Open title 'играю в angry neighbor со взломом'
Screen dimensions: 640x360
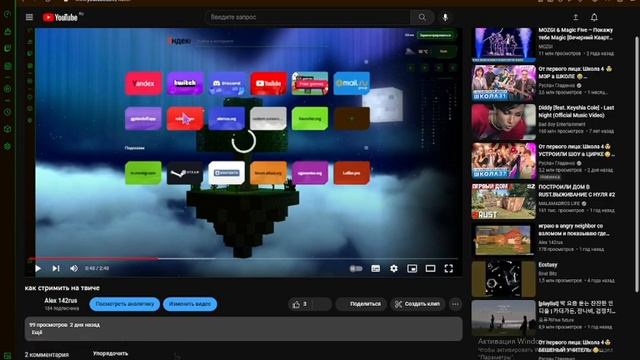(x=574, y=229)
